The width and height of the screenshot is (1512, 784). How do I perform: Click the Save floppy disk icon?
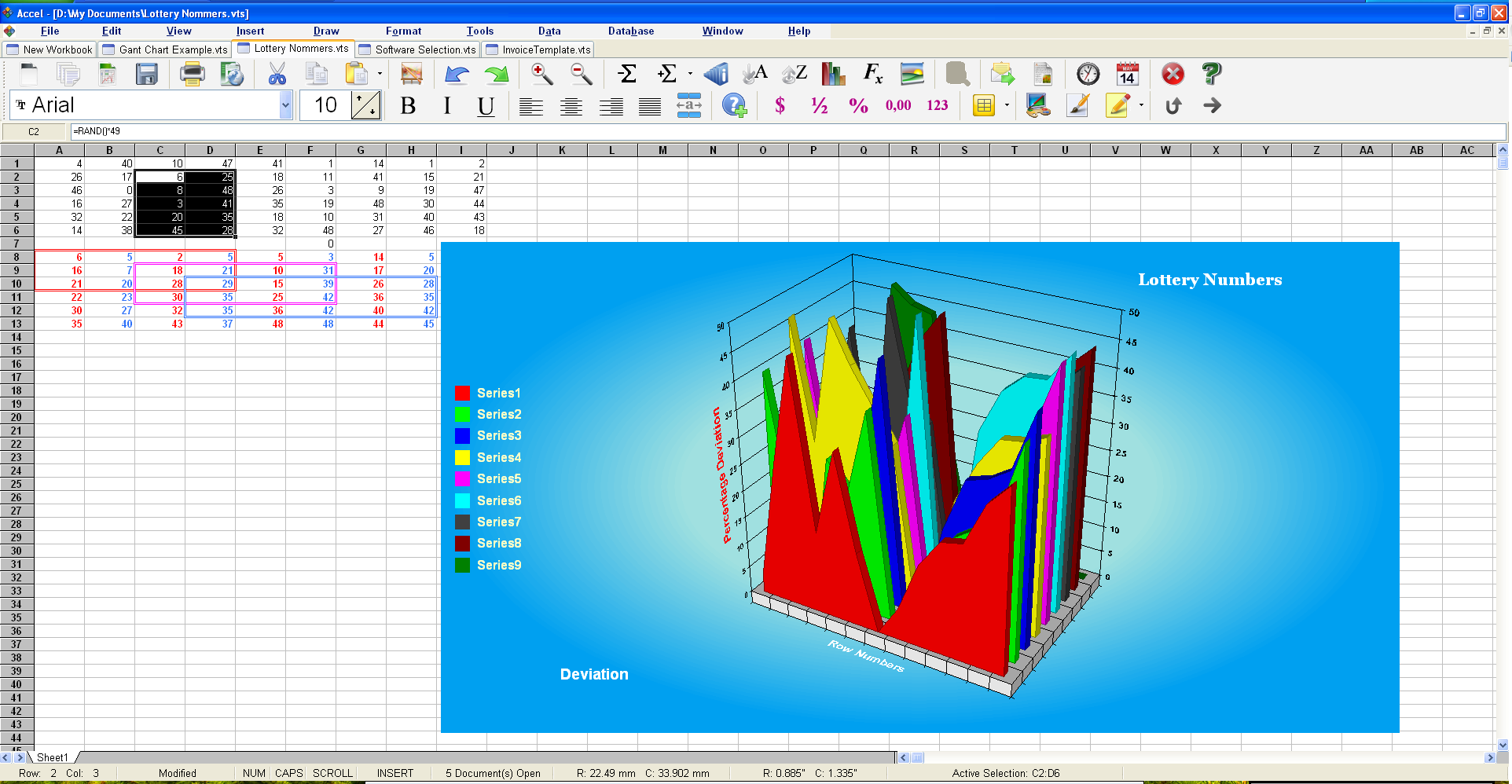[x=147, y=75]
